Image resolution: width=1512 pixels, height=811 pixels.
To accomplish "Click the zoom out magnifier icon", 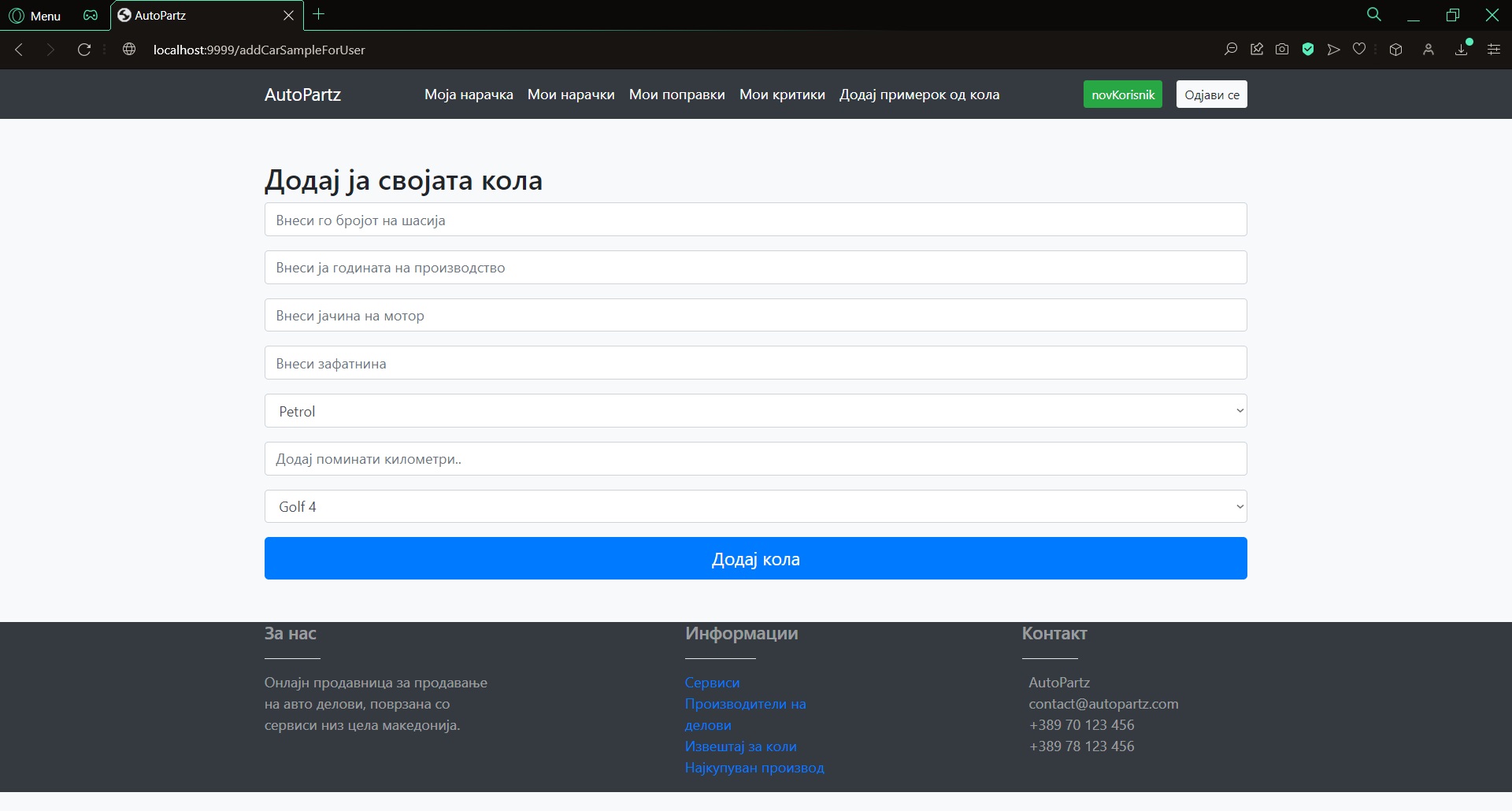I will (x=1230, y=50).
